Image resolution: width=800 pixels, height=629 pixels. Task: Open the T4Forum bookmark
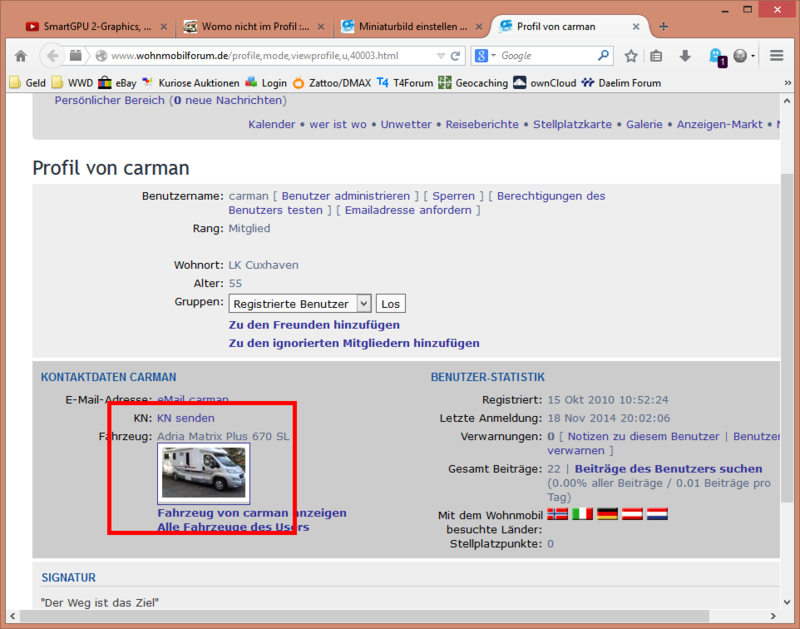405,83
